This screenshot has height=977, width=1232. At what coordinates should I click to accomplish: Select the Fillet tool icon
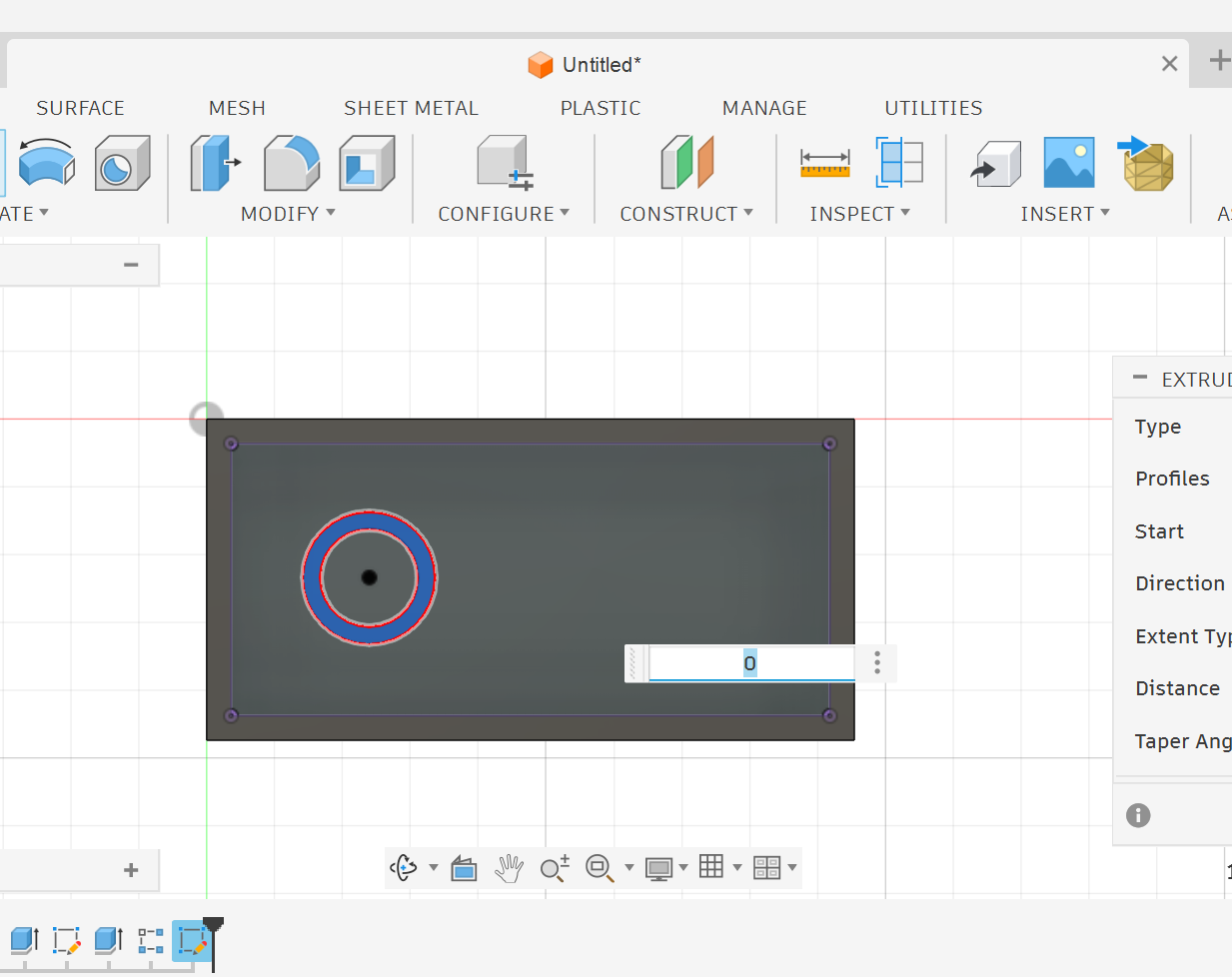click(292, 163)
